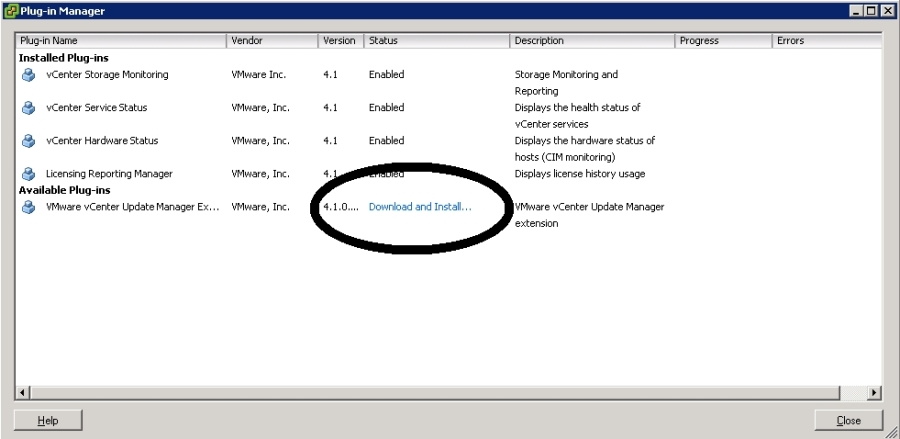Sort by Description column header

pos(592,41)
